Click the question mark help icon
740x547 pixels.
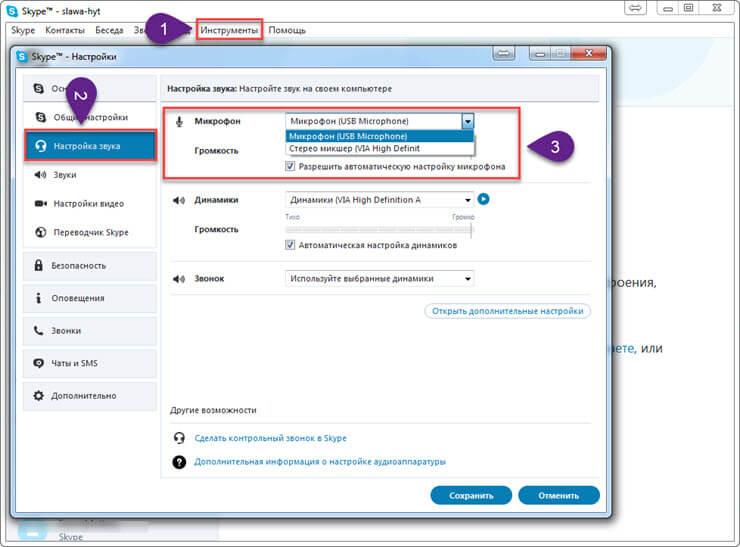click(179, 462)
